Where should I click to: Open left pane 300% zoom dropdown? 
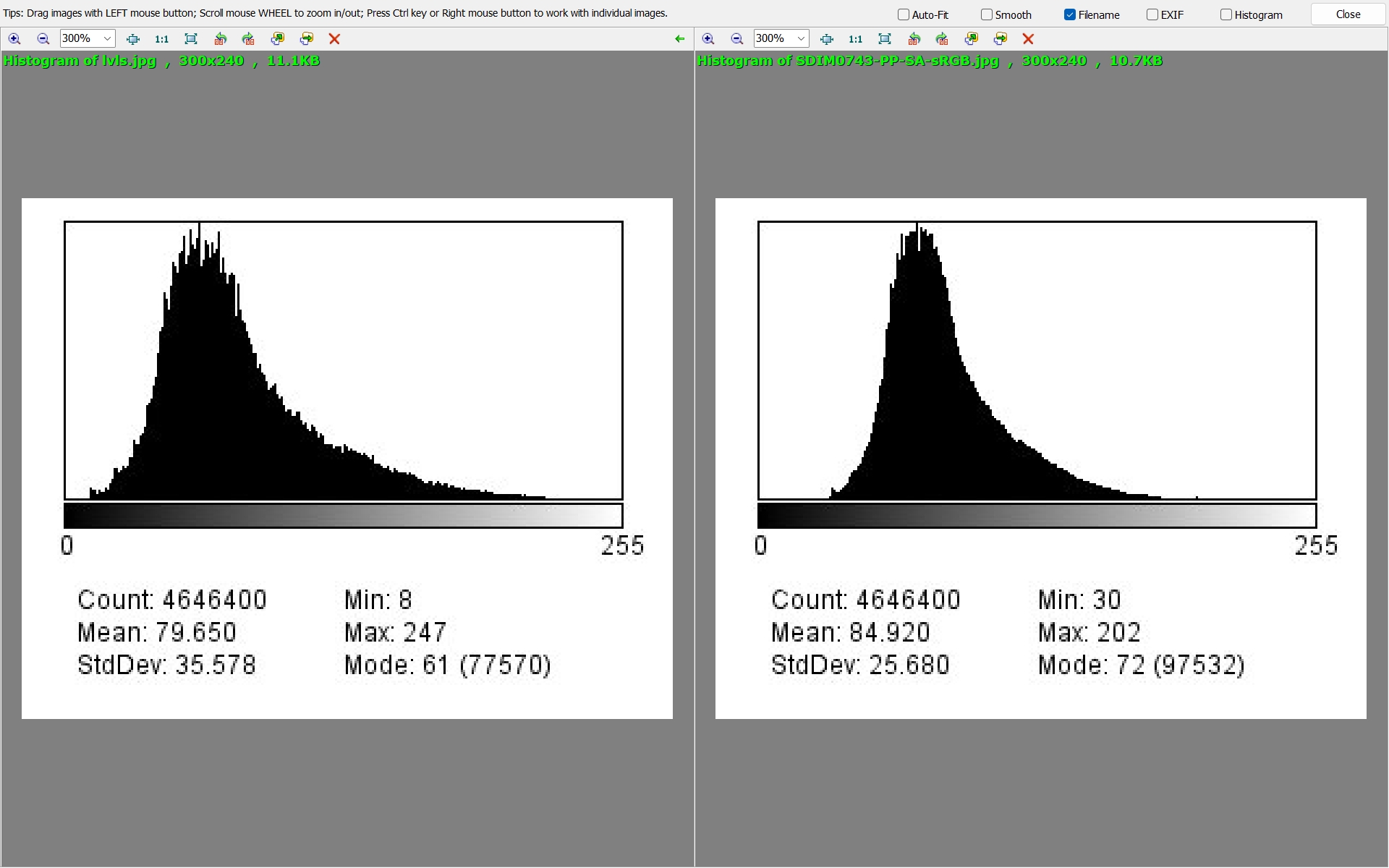107,39
